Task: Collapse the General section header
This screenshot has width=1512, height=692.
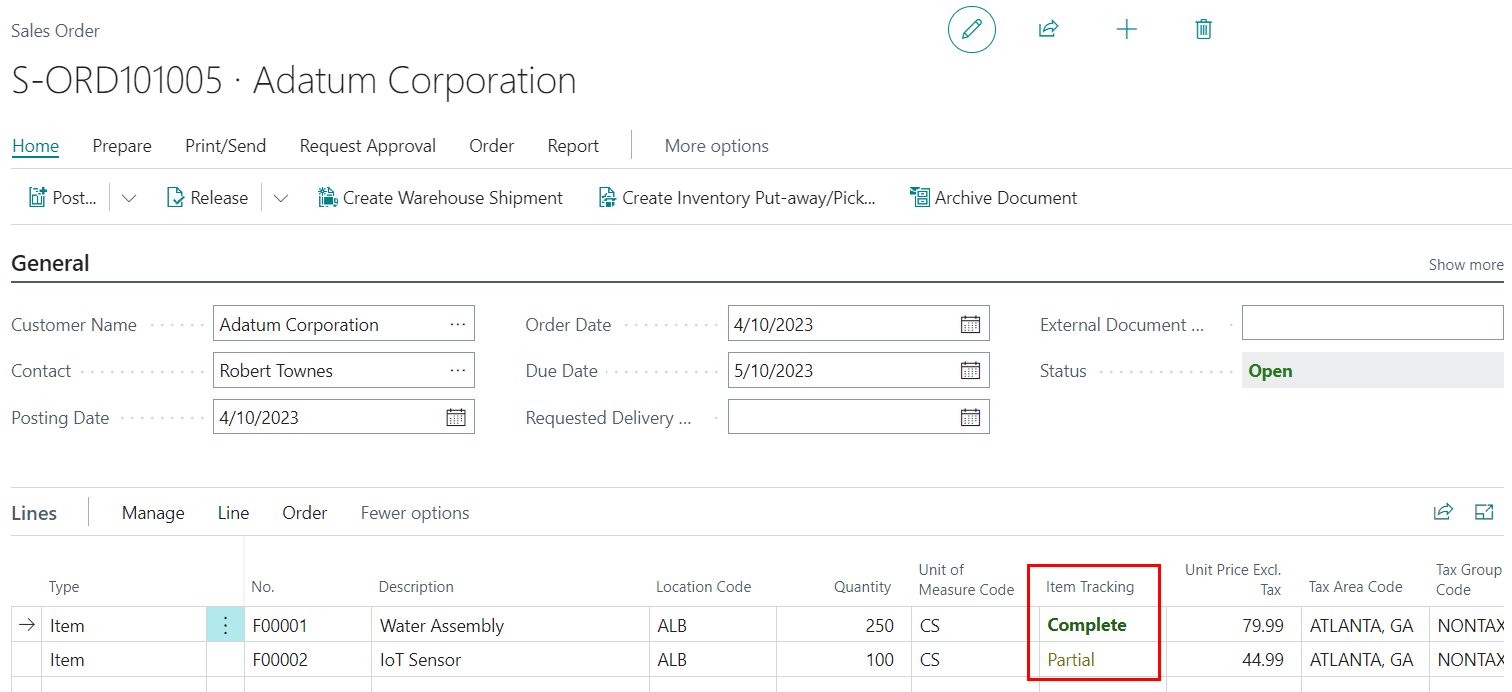Action: (x=50, y=264)
